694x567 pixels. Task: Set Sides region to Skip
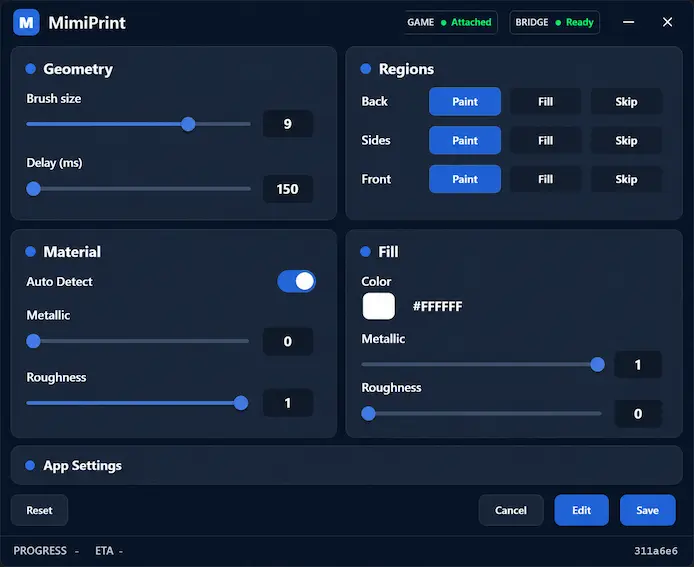626,140
